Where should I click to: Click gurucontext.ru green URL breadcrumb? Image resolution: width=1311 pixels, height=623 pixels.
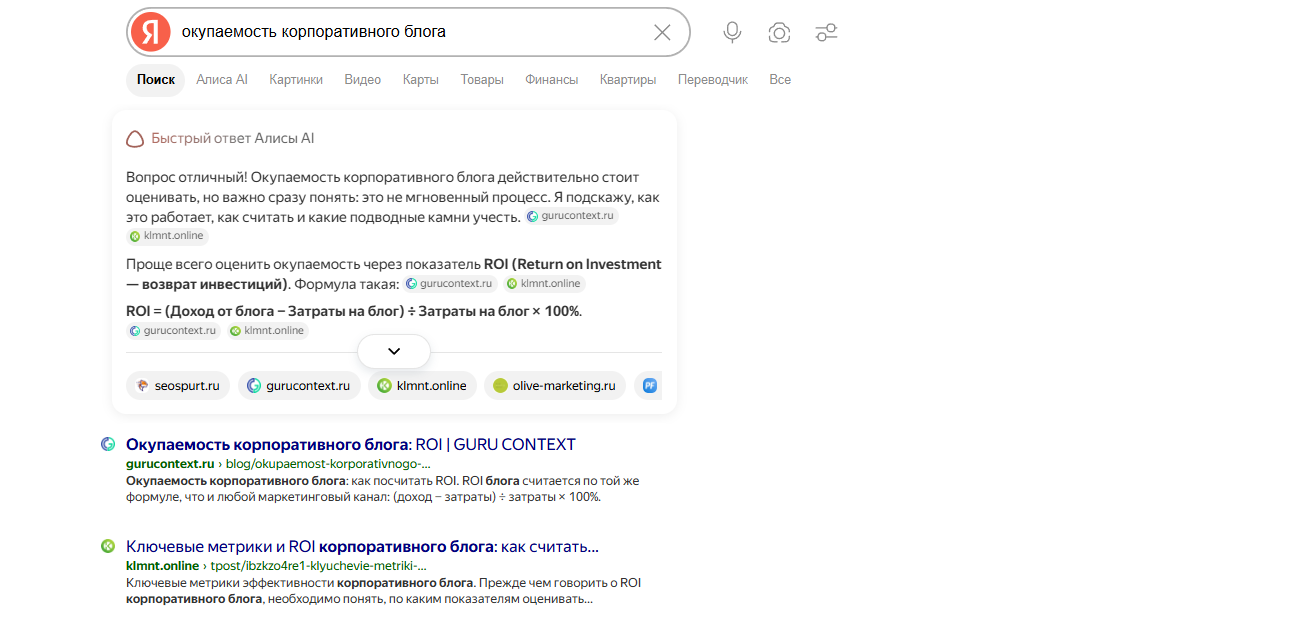pyautogui.click(x=170, y=464)
